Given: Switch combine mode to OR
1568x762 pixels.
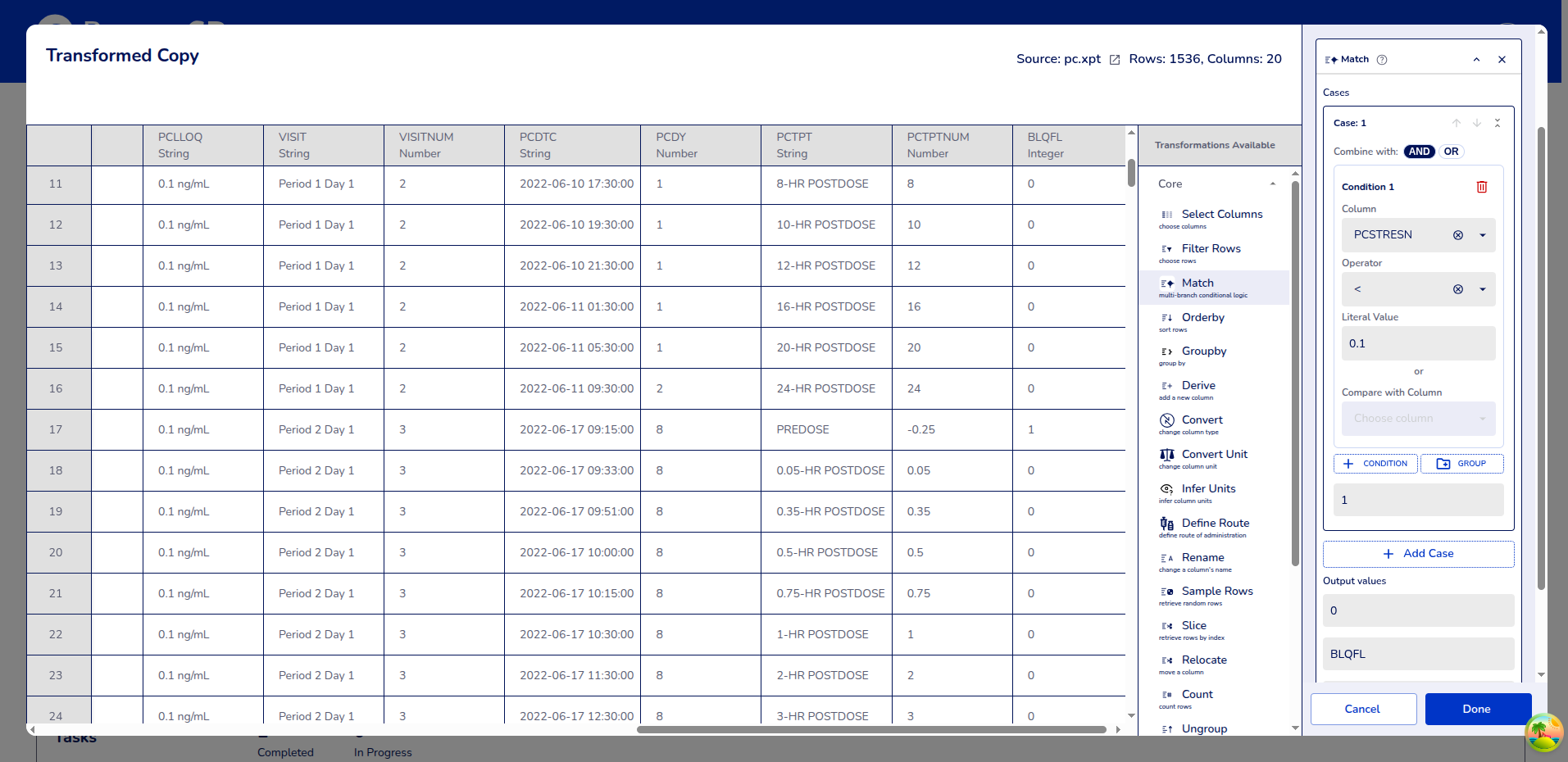Looking at the screenshot, I should pyautogui.click(x=1451, y=152).
